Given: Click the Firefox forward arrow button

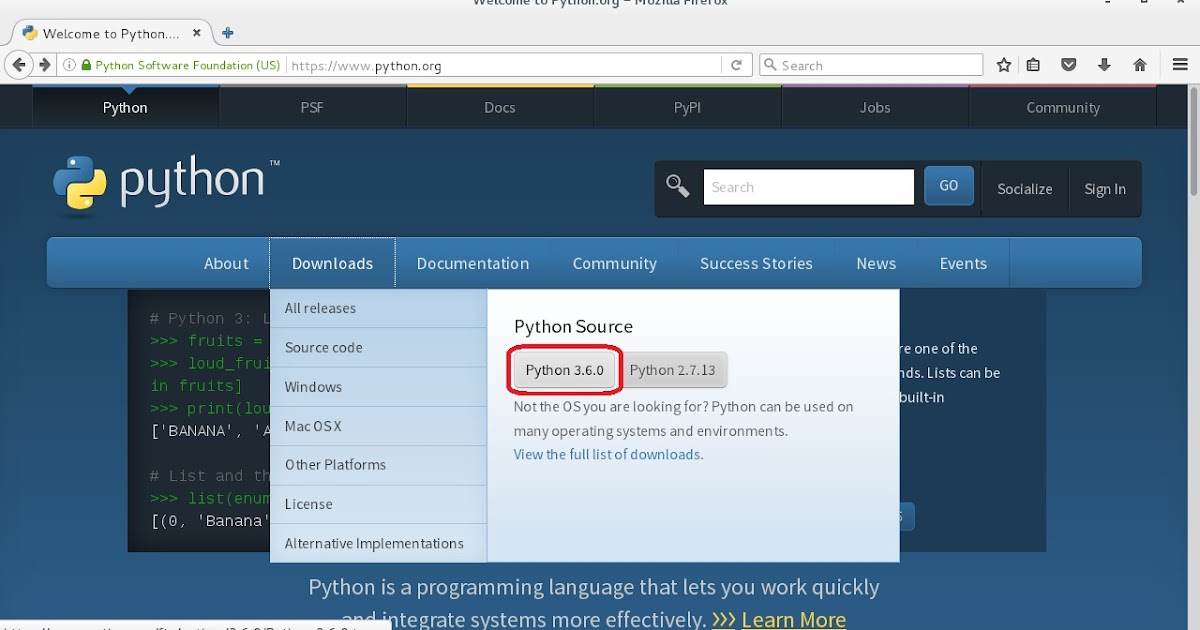Looking at the screenshot, I should coord(44,65).
